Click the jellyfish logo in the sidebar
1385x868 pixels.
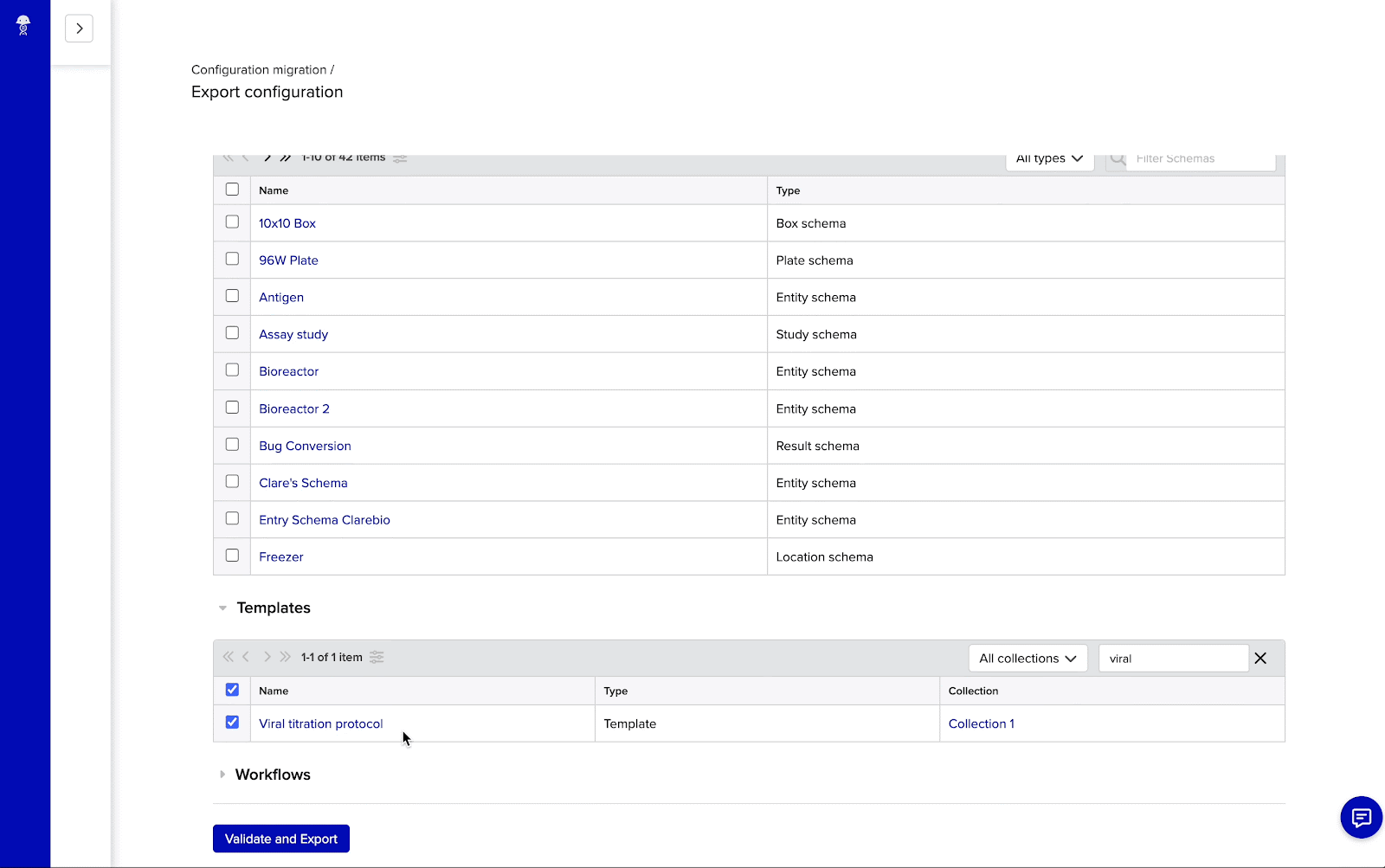click(23, 25)
